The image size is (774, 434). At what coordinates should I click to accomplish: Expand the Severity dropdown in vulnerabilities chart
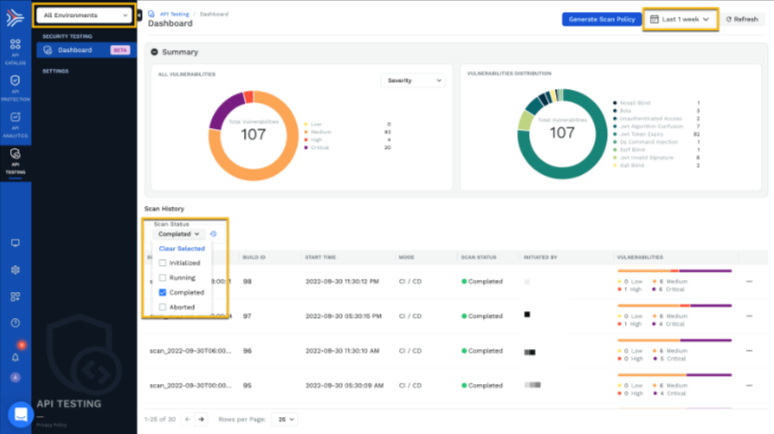tap(413, 80)
